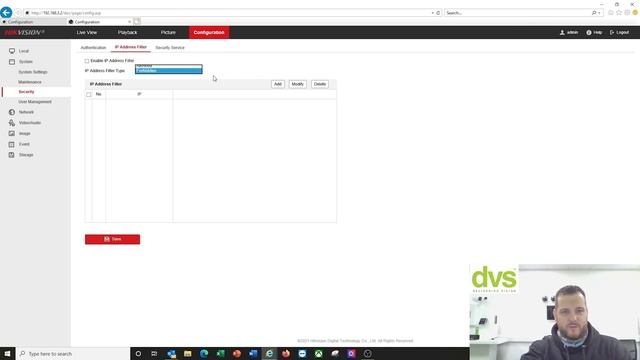The image size is (640, 360).
Task: Open User Management in sidebar
Action: tap(35, 102)
